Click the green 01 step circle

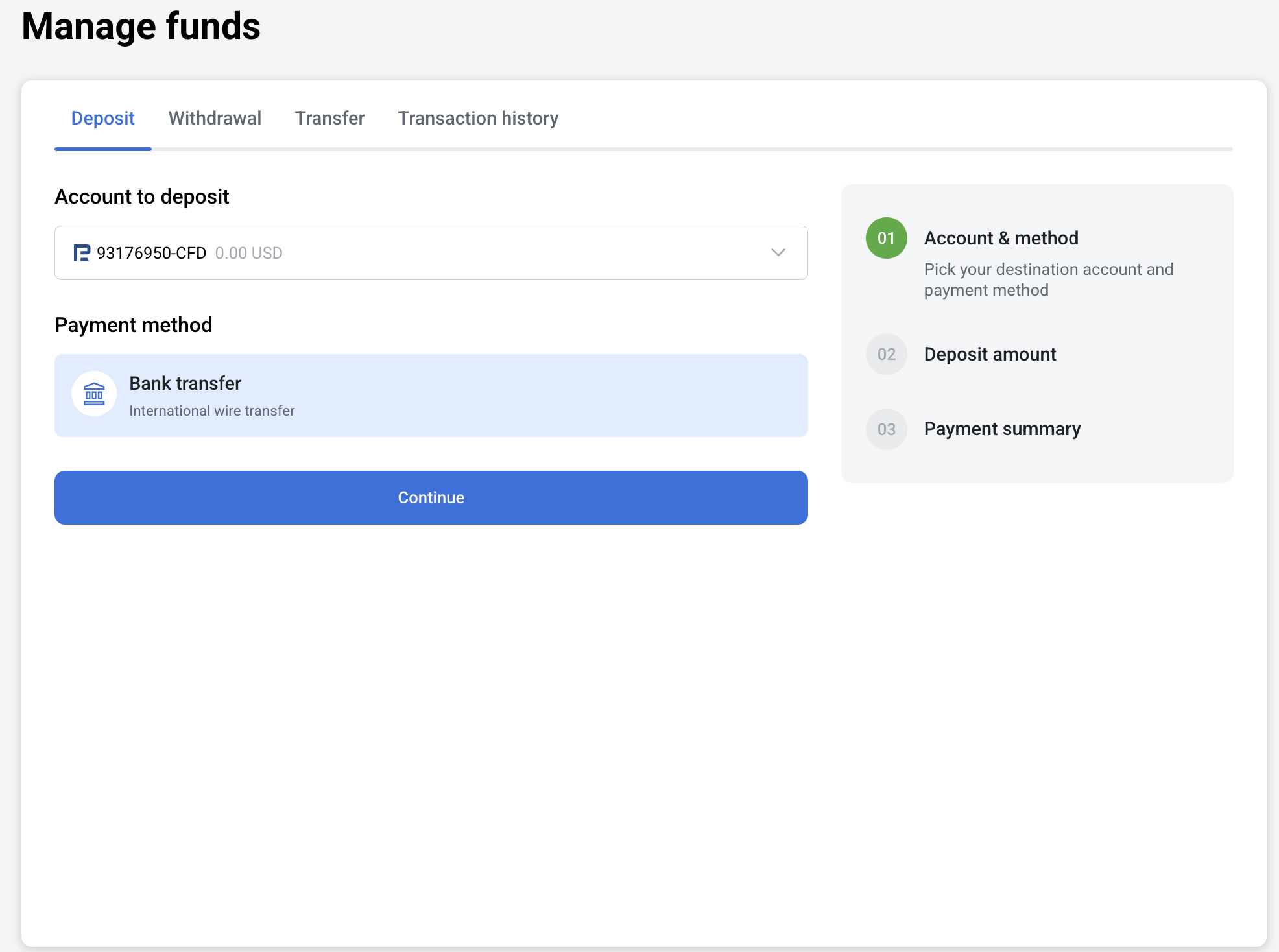pyautogui.click(x=886, y=238)
